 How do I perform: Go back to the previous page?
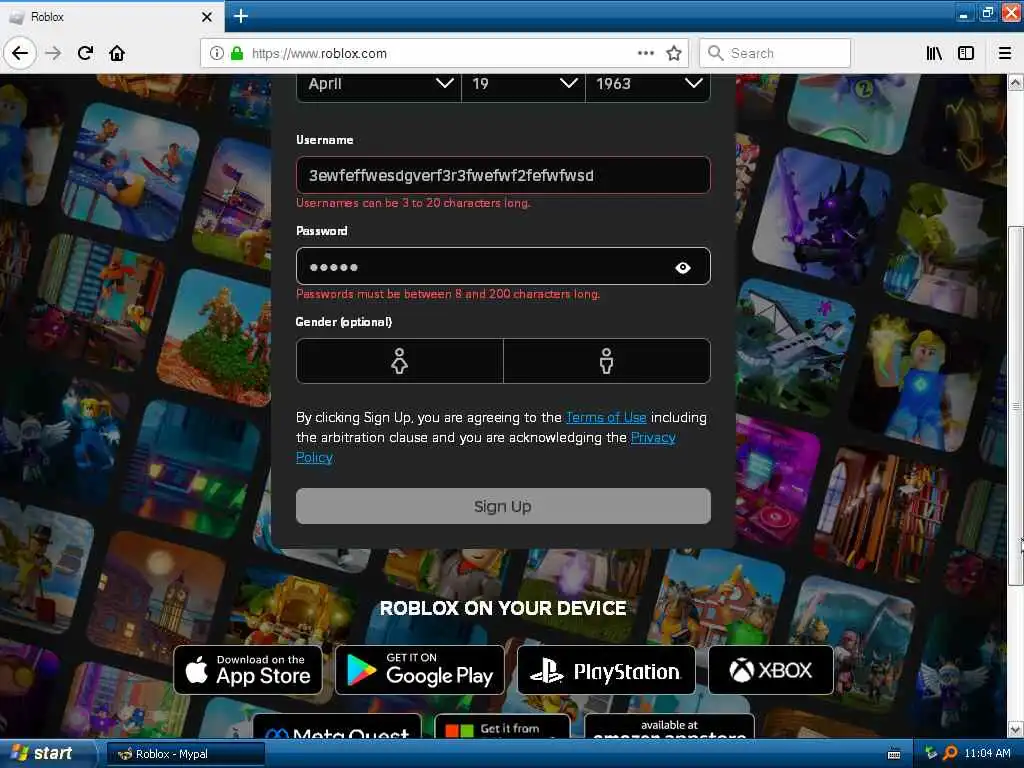pyautogui.click(x=20, y=53)
